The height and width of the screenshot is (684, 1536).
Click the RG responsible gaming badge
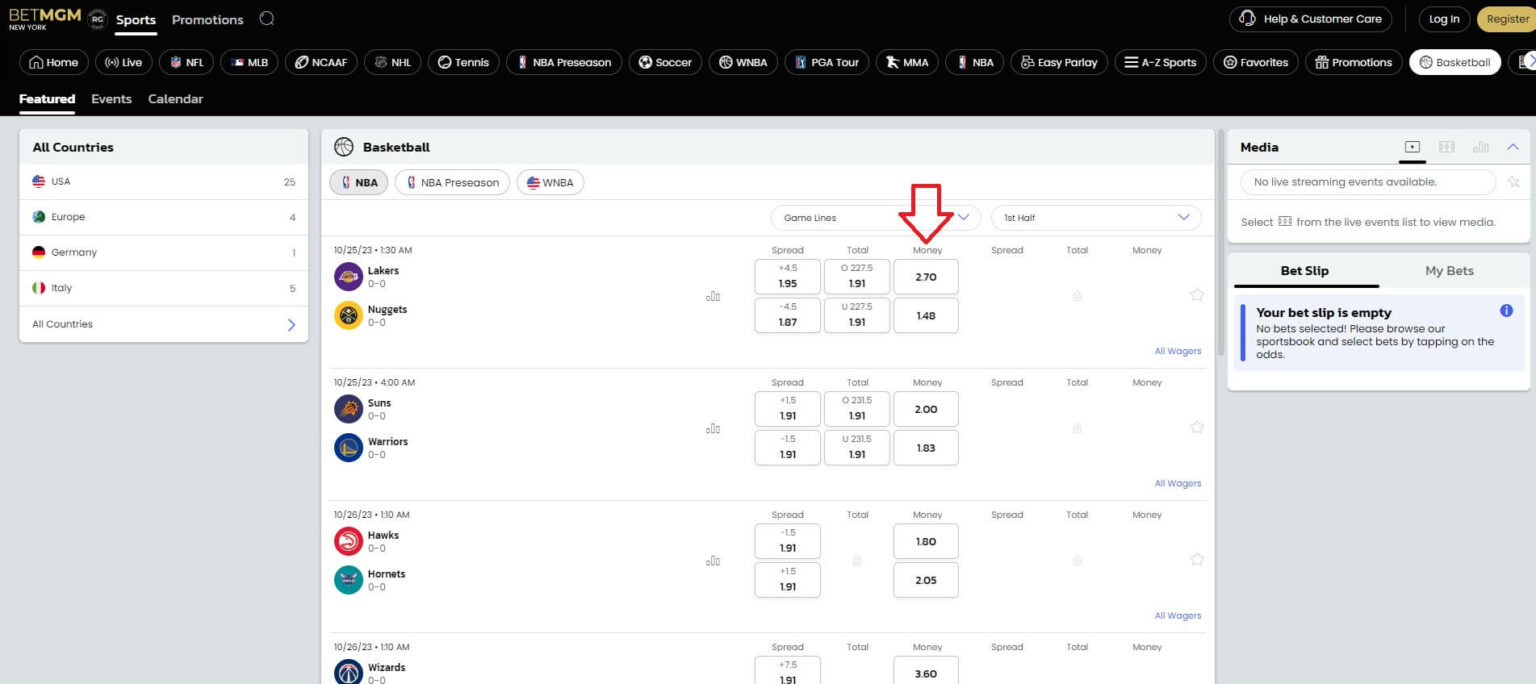click(97, 19)
